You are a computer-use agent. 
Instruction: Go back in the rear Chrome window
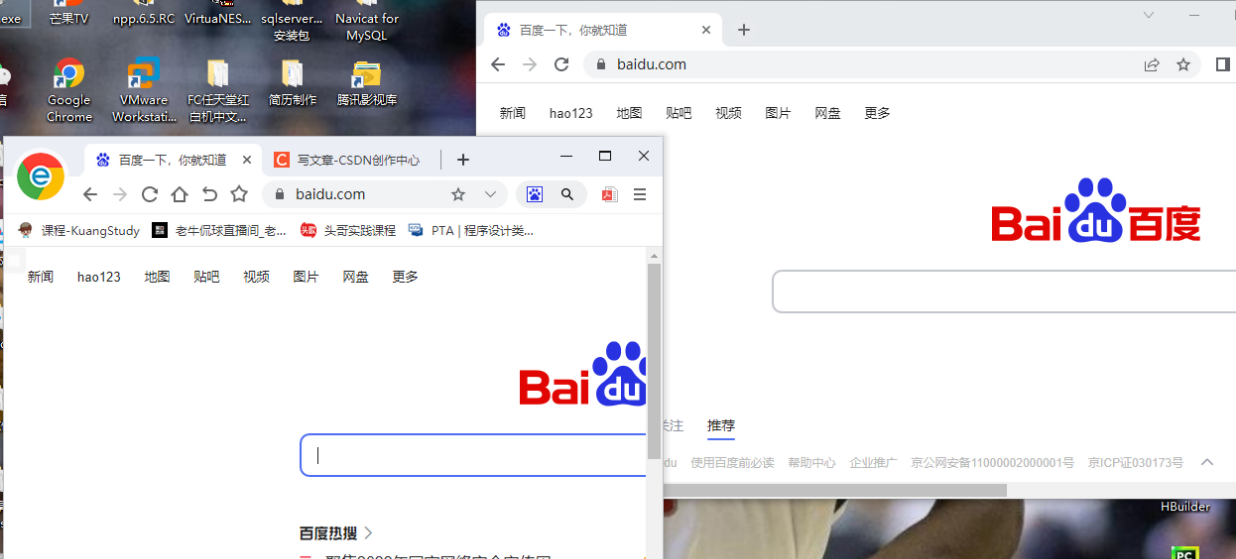coord(498,64)
